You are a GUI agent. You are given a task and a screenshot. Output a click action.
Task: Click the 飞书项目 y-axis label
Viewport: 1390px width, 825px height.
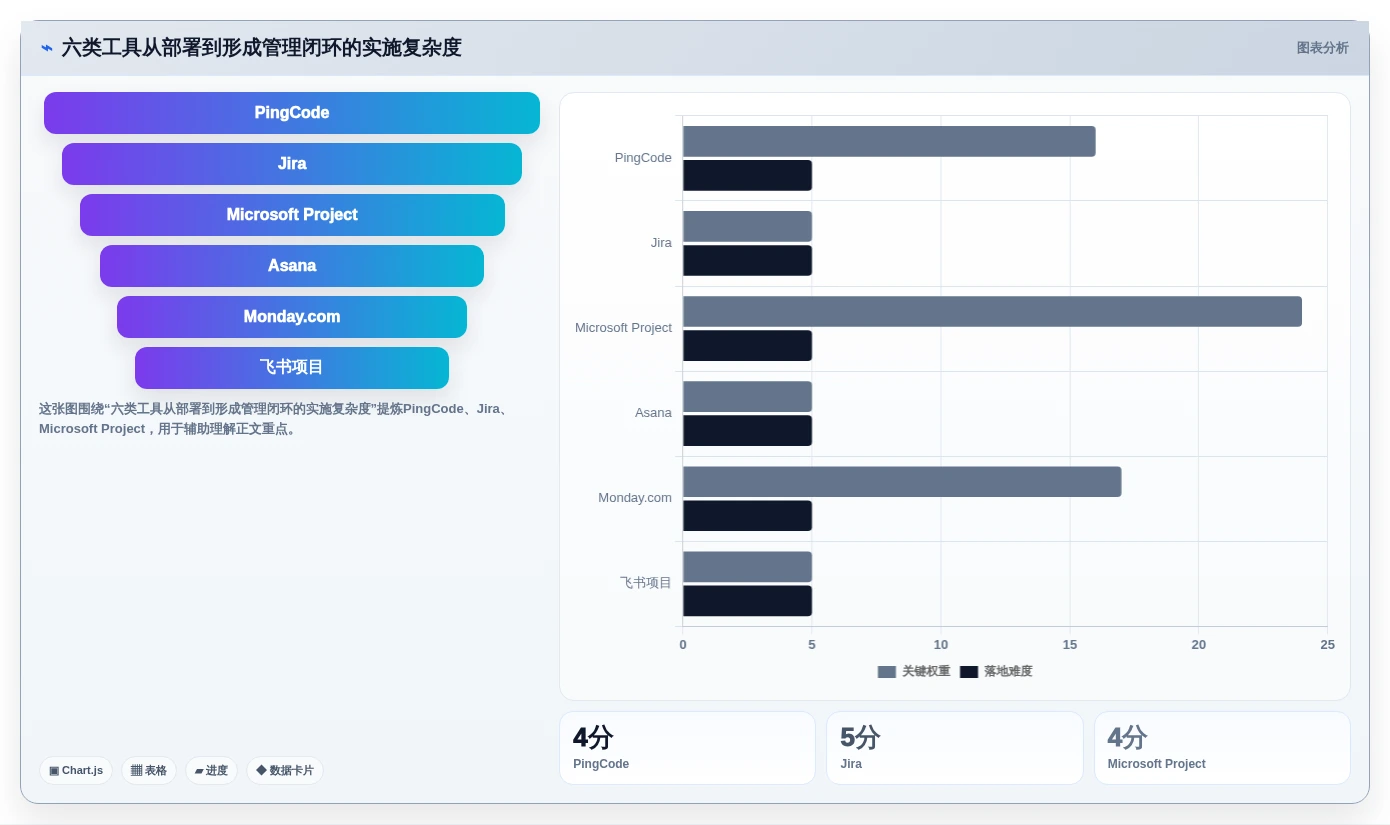tap(646, 583)
